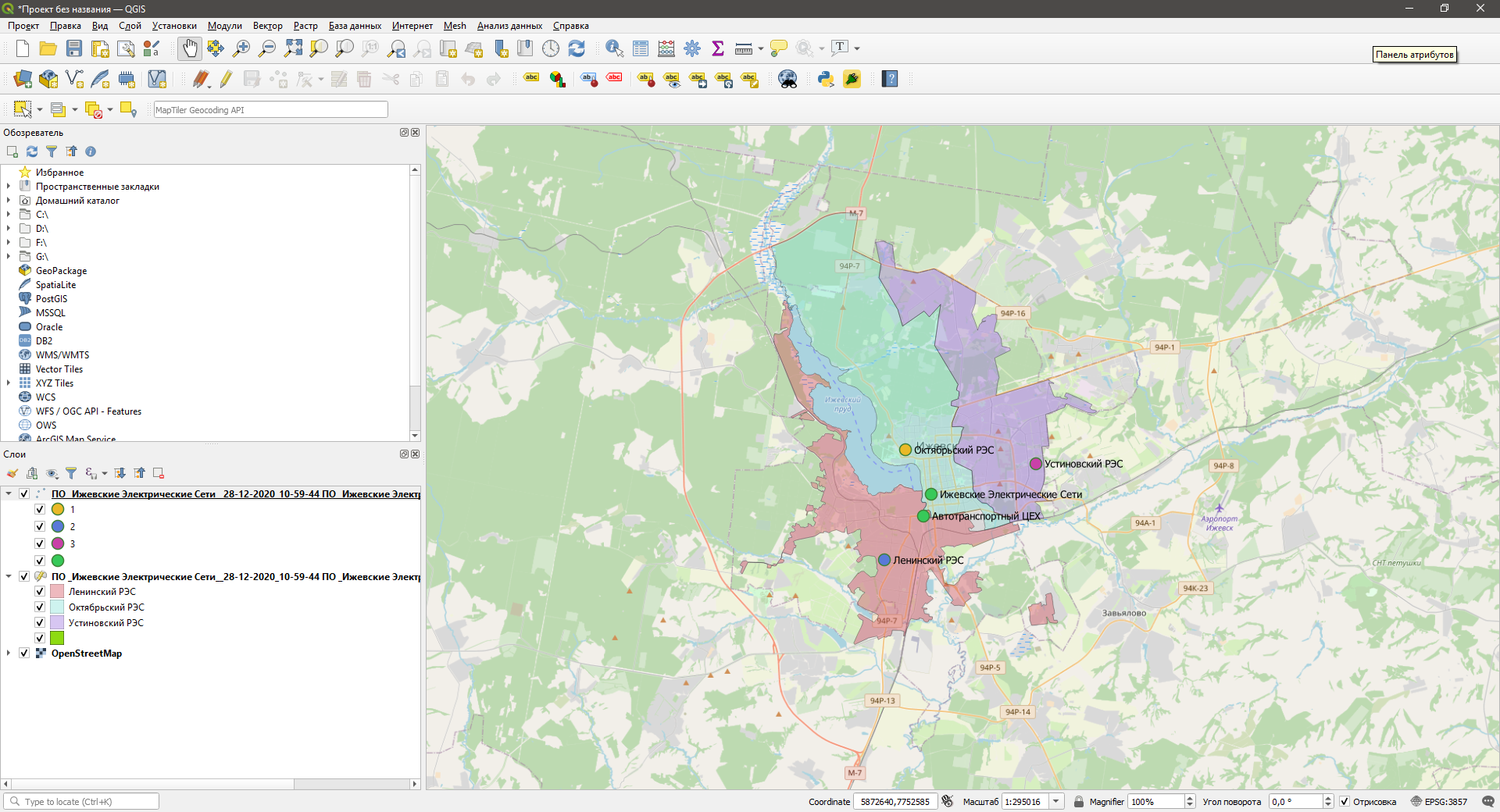The image size is (1500, 812).
Task: Click the green plugin icon next to Python
Action: coord(852,79)
